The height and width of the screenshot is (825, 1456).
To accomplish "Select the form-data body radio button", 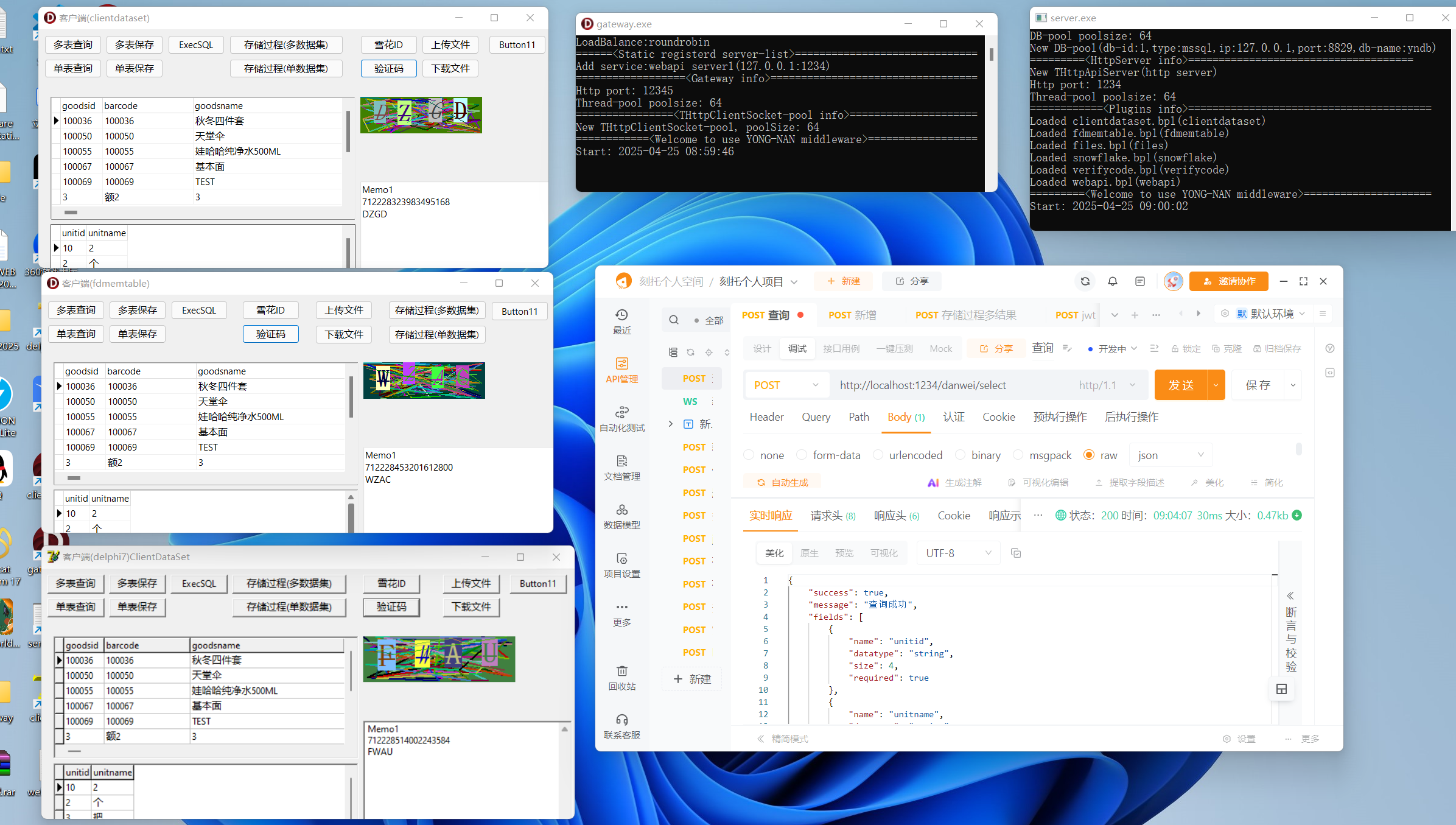I will click(802, 455).
